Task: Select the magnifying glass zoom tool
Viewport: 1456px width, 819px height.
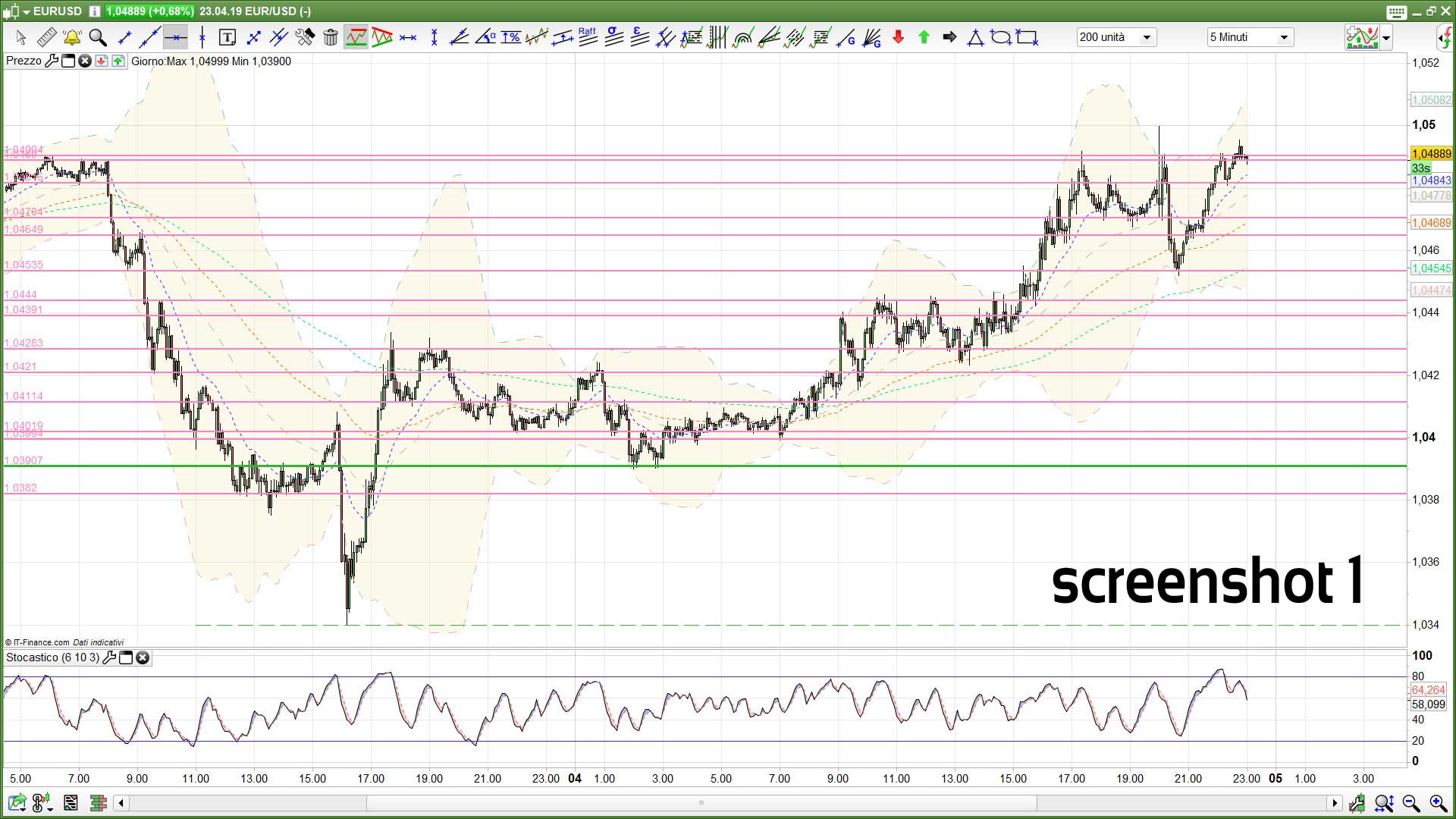Action: tap(98, 36)
